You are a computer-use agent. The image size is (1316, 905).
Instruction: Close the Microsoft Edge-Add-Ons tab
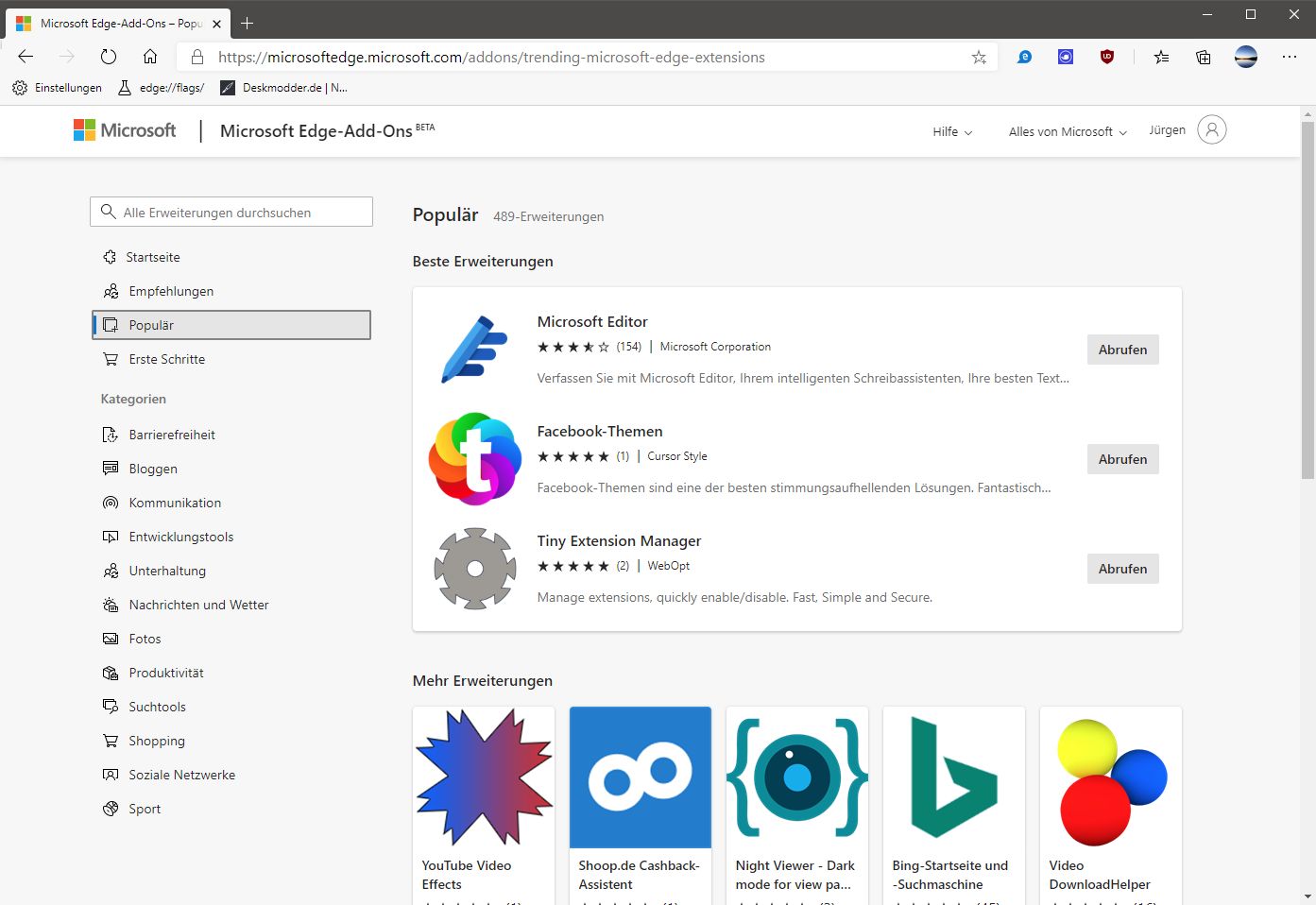[x=216, y=24]
